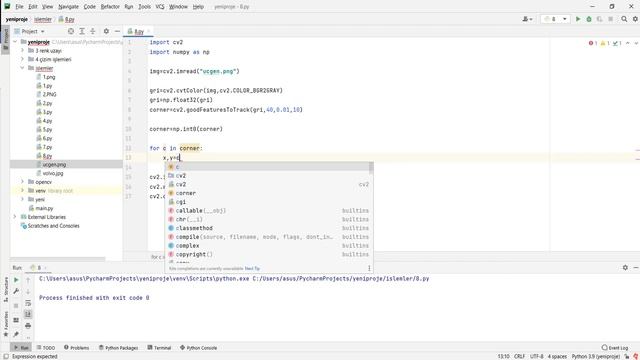
Task: Open the Python Console tool window
Action: (198, 348)
